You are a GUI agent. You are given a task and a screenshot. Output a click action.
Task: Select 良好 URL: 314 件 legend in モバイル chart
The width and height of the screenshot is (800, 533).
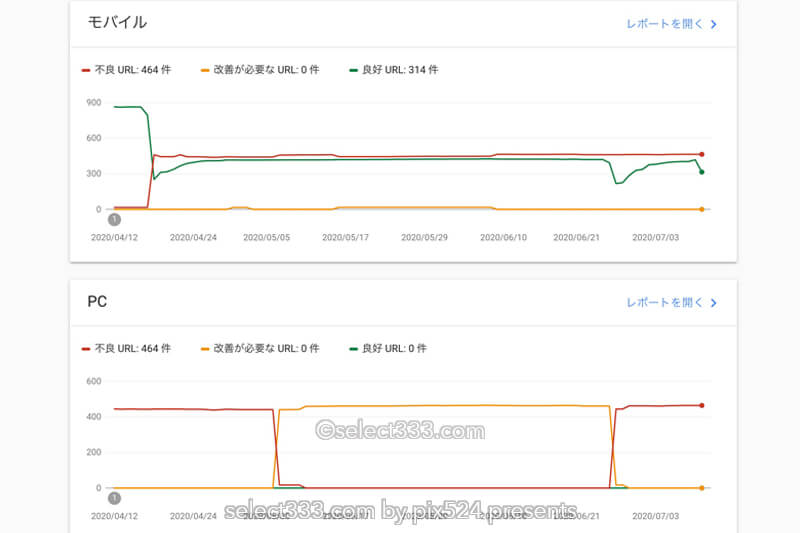(x=393, y=69)
